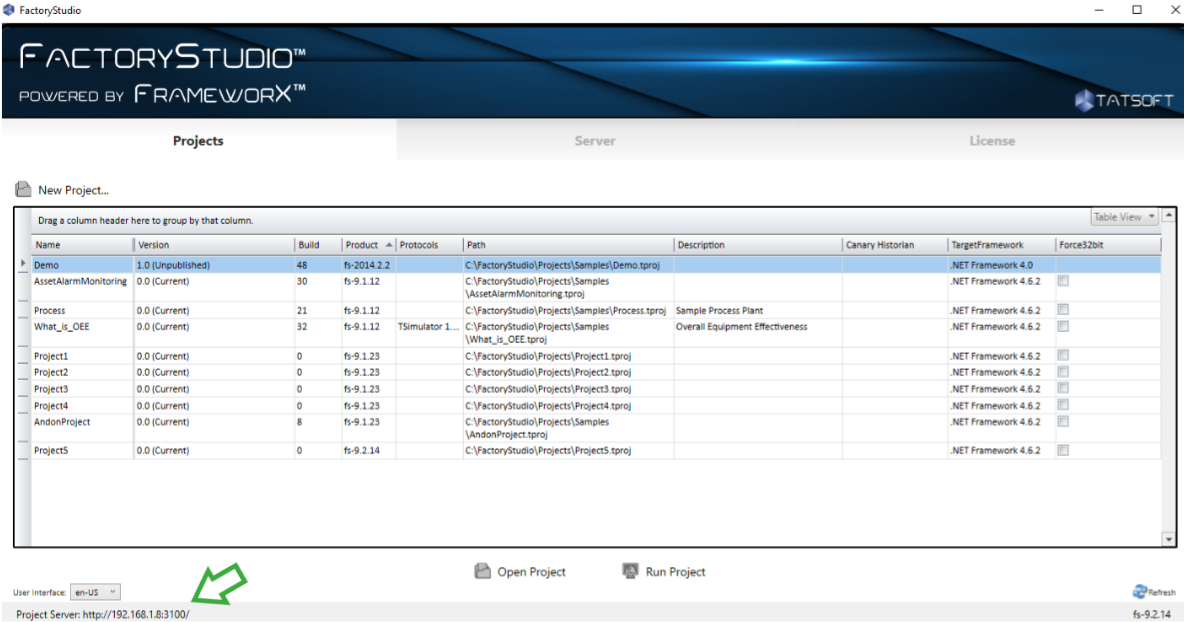Screen dimensions: 1184x622
Task: Enable Force32bit for the Process project
Action: (1063, 309)
